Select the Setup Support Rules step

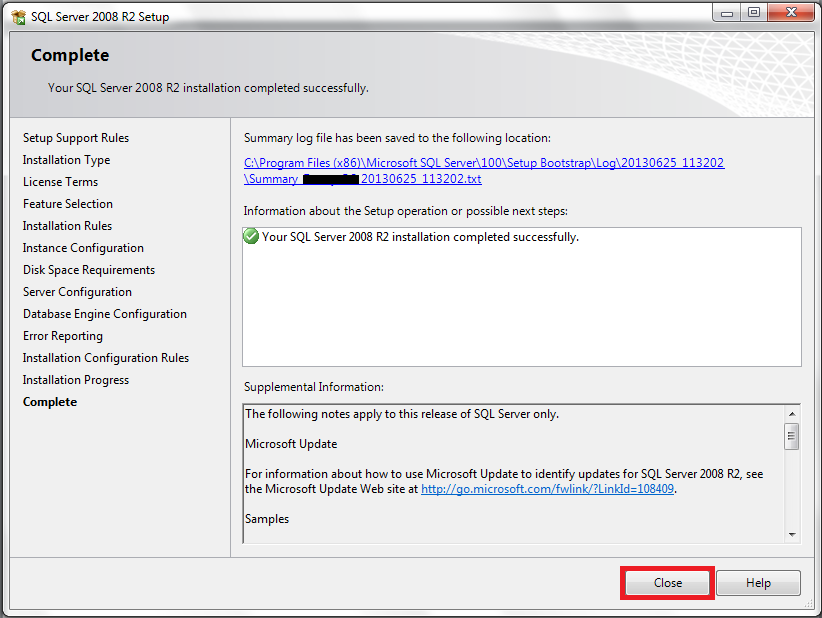[76, 138]
